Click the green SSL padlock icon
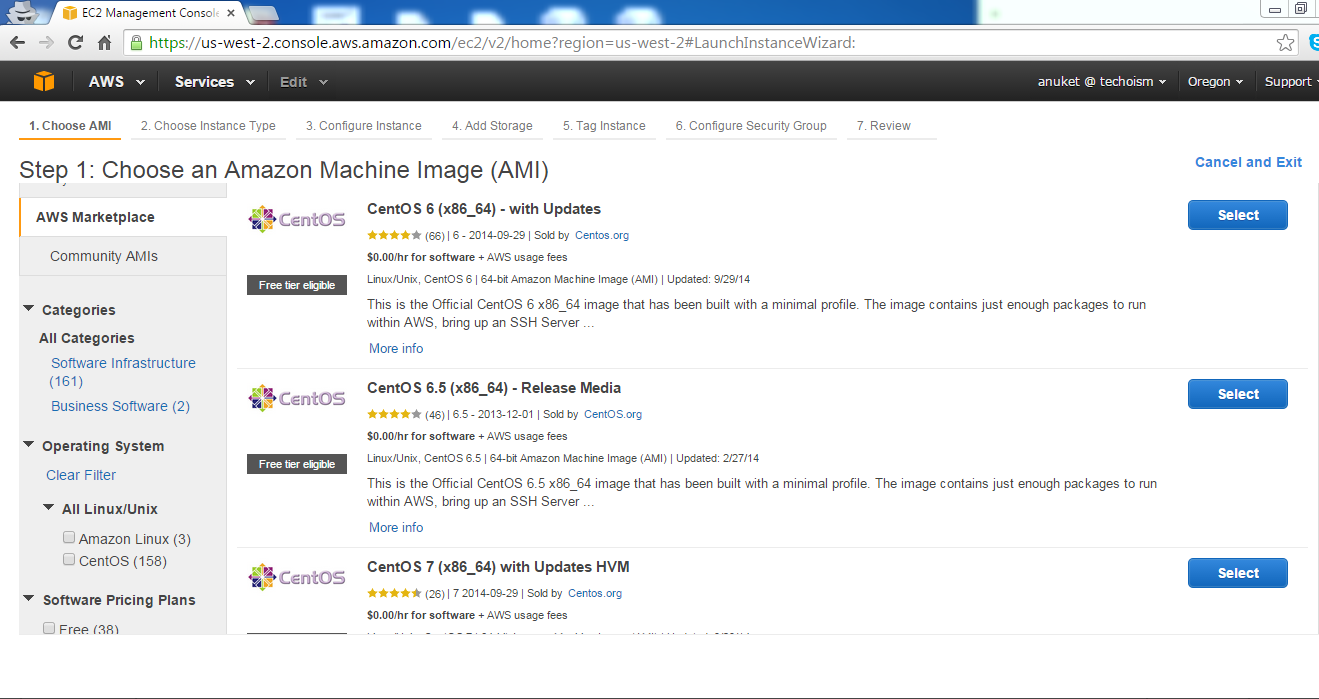Viewport: 1319px width, 699px height. 137,43
